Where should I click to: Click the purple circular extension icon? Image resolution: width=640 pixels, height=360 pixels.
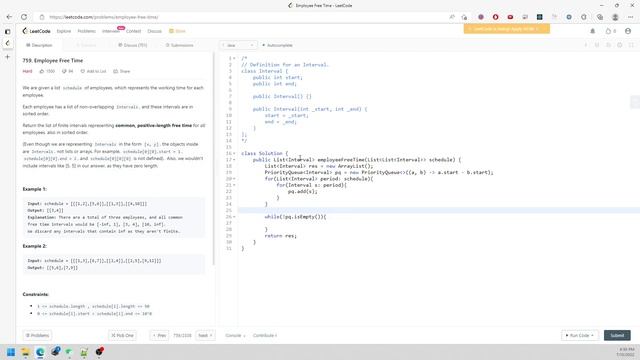click(x=481, y=17)
